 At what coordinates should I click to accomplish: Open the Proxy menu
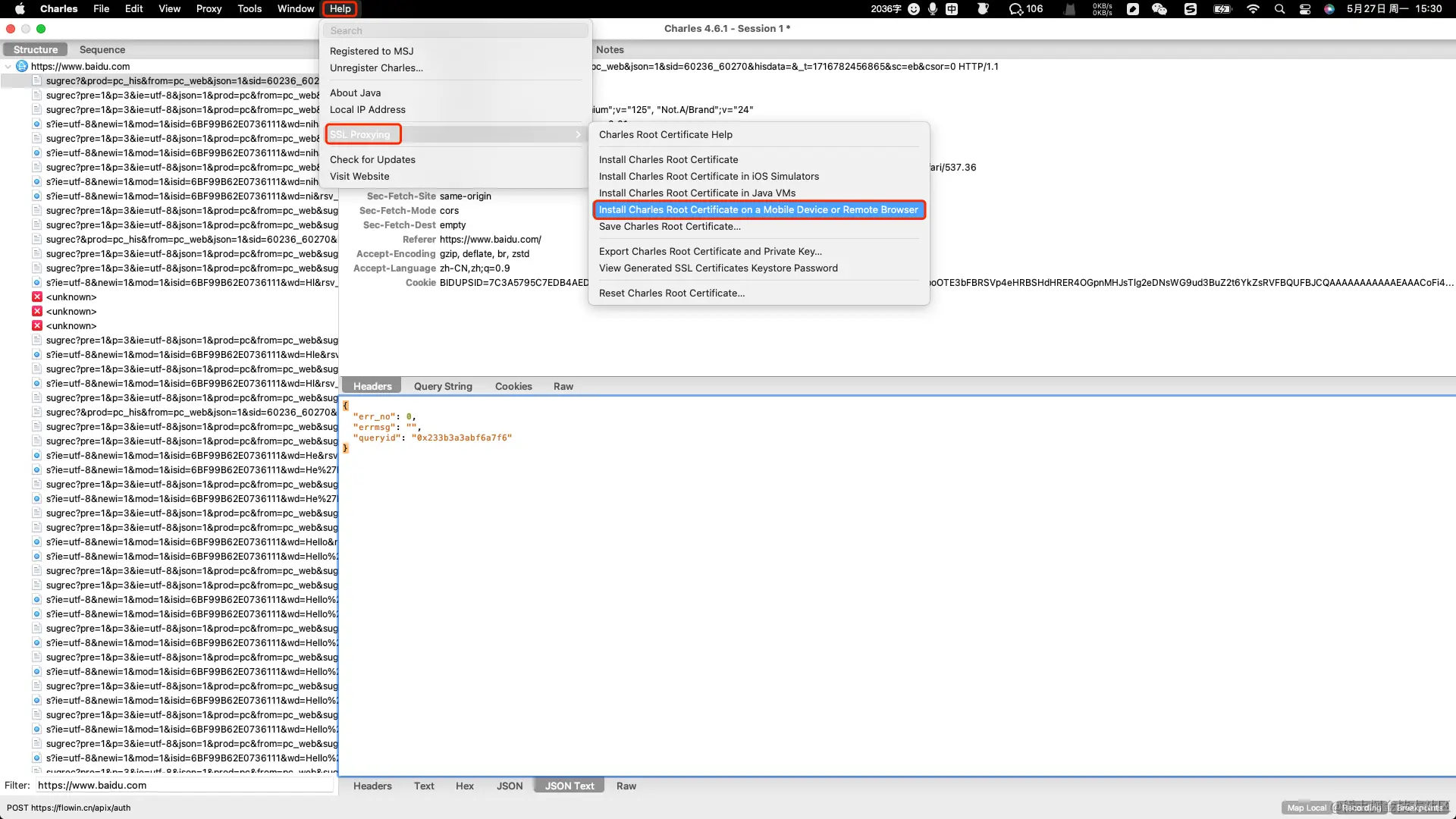point(209,9)
